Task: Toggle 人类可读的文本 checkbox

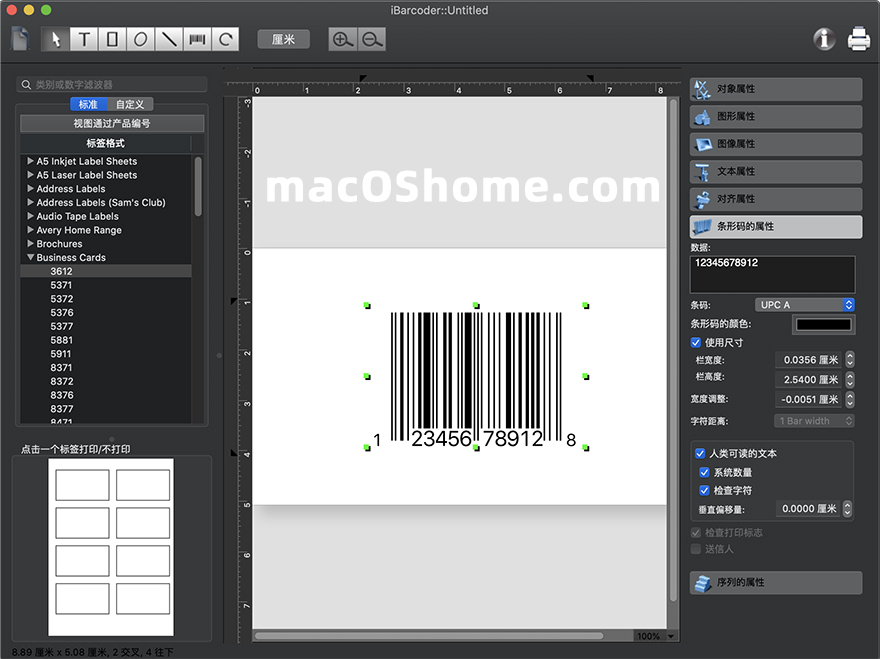Action: click(700, 453)
